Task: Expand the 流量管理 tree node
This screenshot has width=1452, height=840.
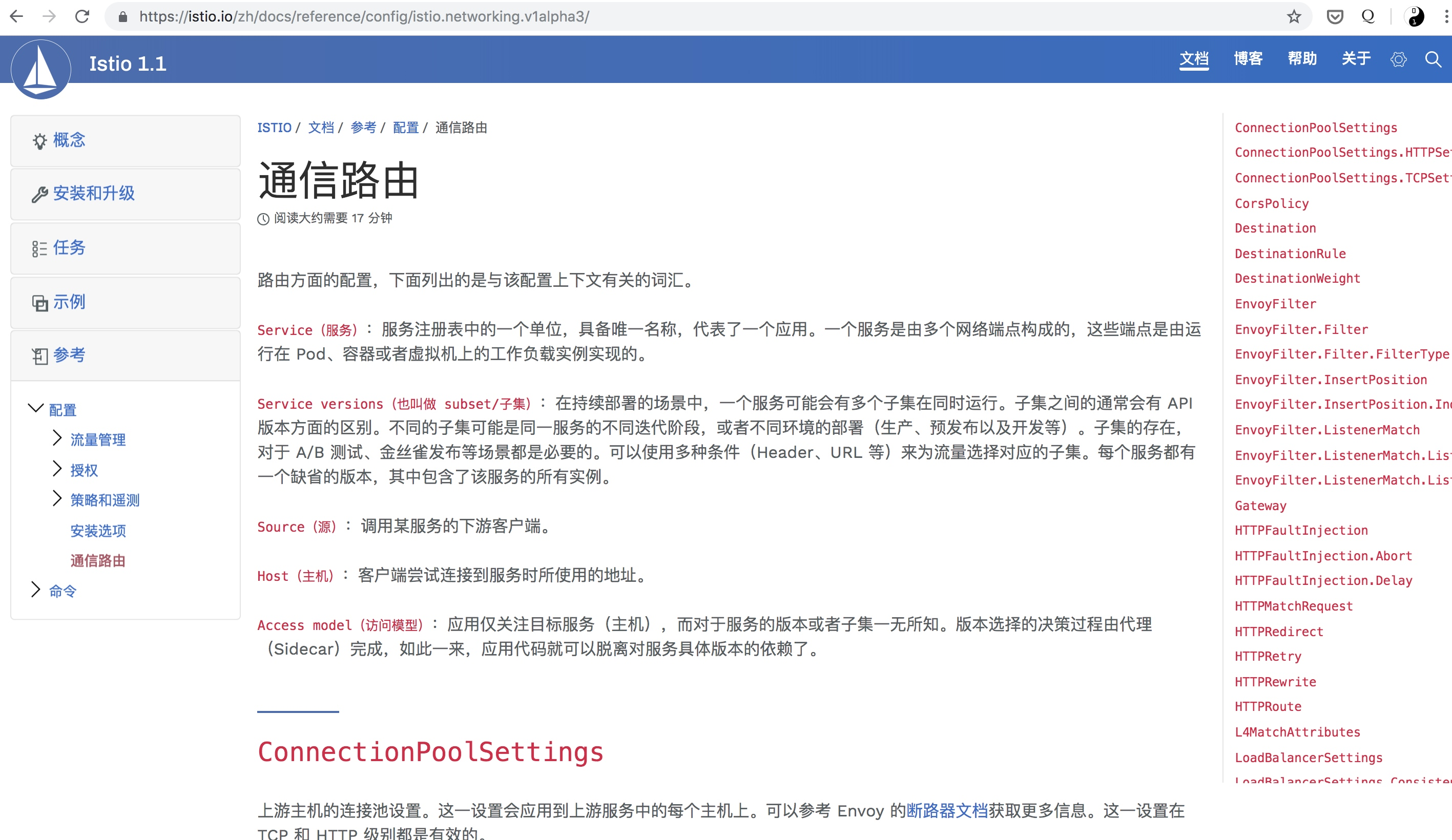Action: tap(57, 438)
